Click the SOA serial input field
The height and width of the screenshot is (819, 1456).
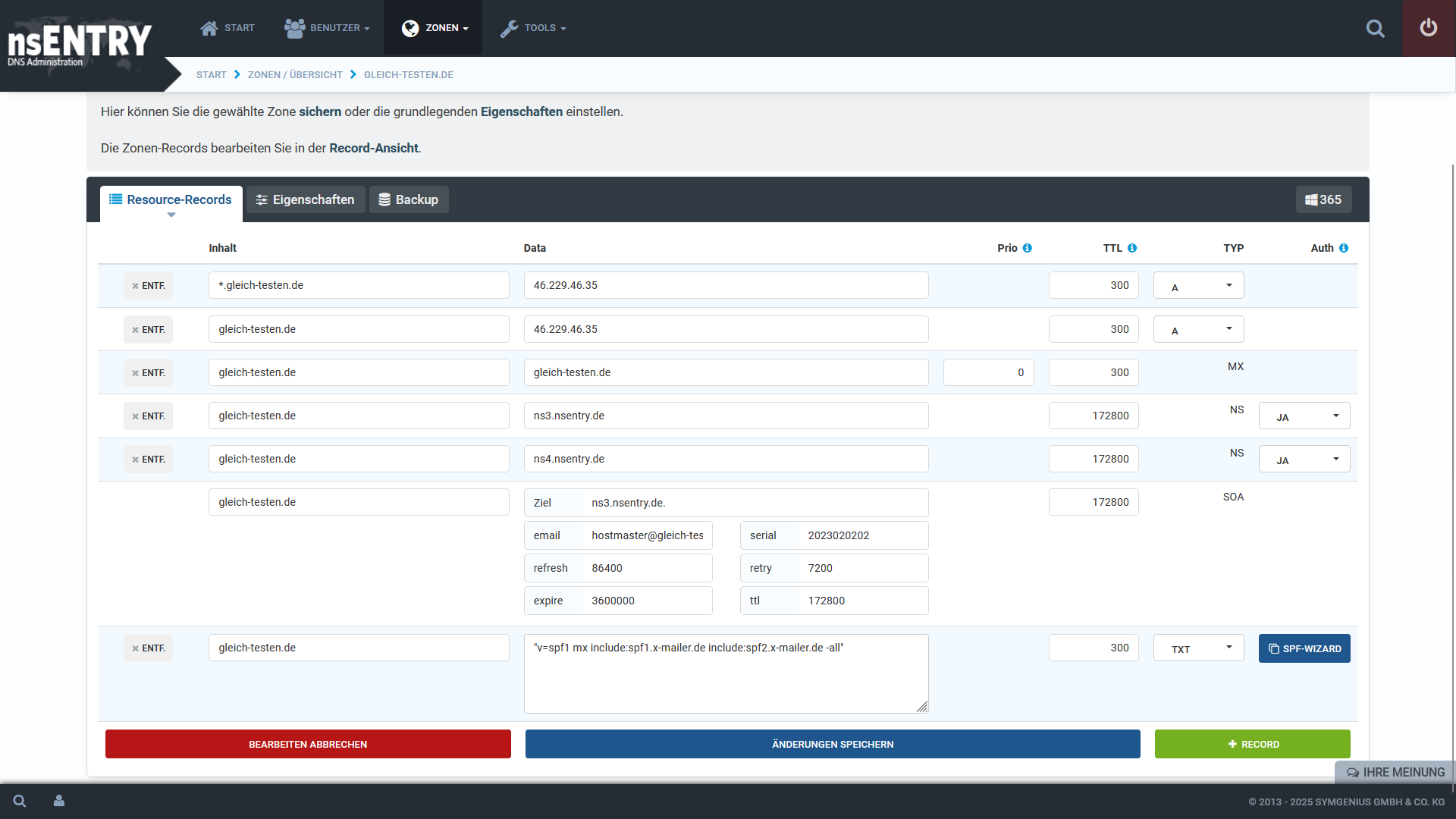click(861, 535)
